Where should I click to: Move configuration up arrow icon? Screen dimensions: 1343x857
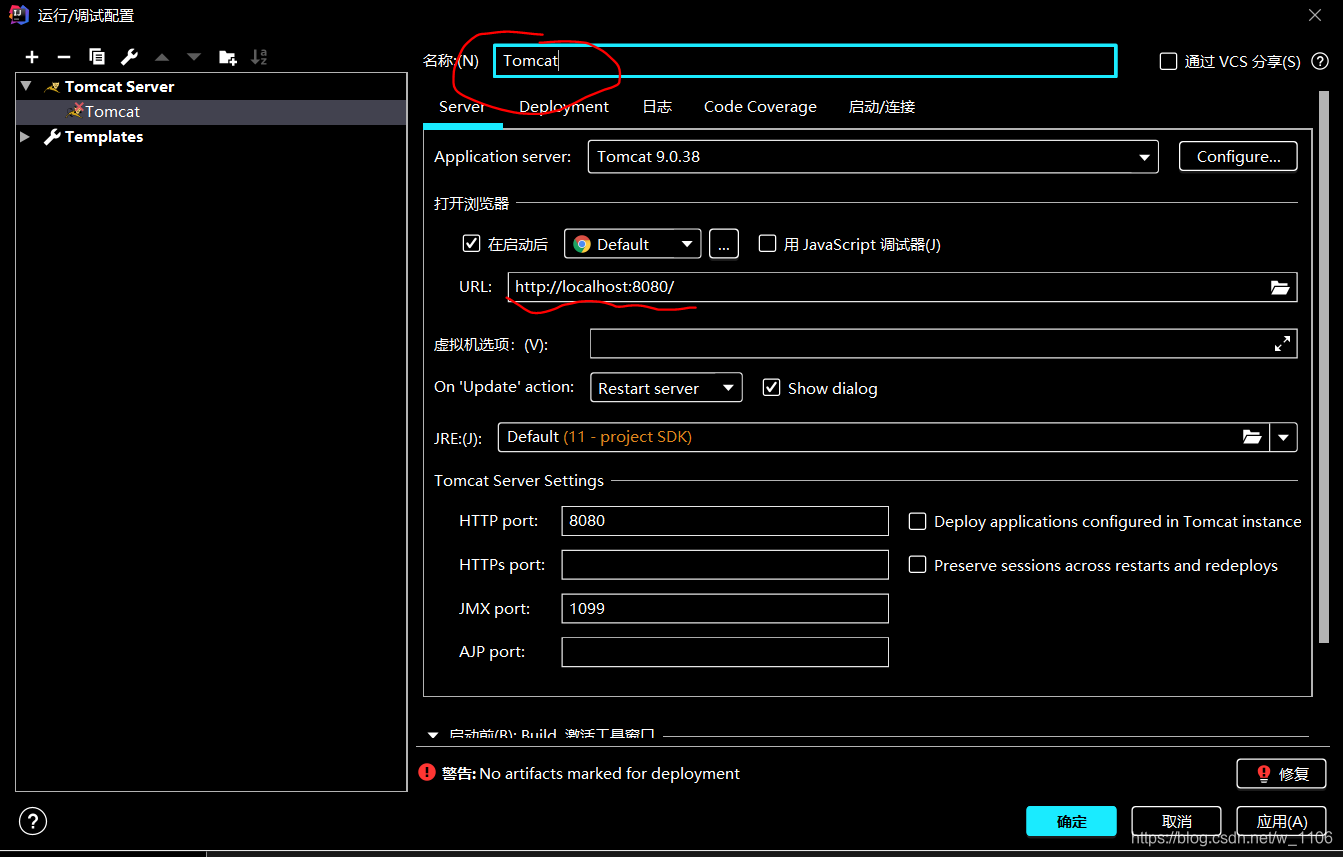pos(162,57)
